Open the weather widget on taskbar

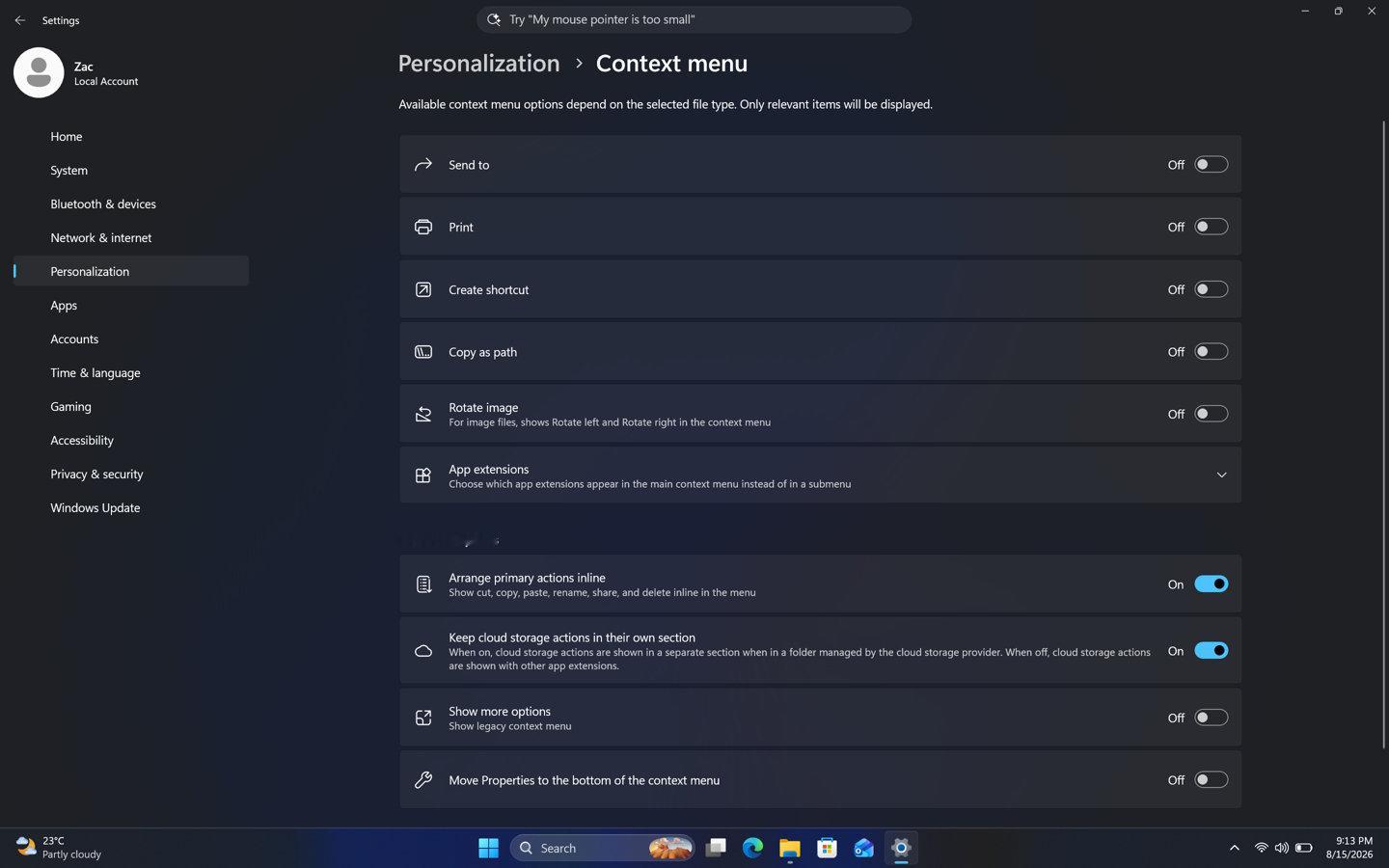[x=60, y=848]
